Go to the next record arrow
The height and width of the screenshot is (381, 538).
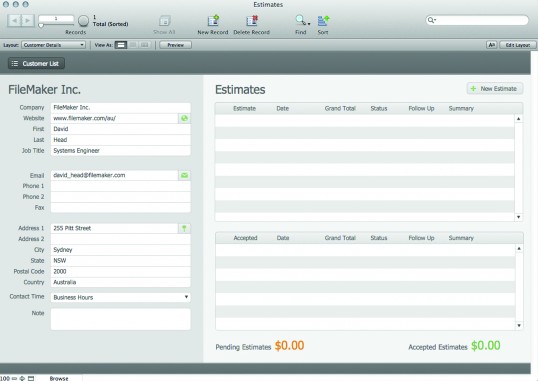pos(28,21)
